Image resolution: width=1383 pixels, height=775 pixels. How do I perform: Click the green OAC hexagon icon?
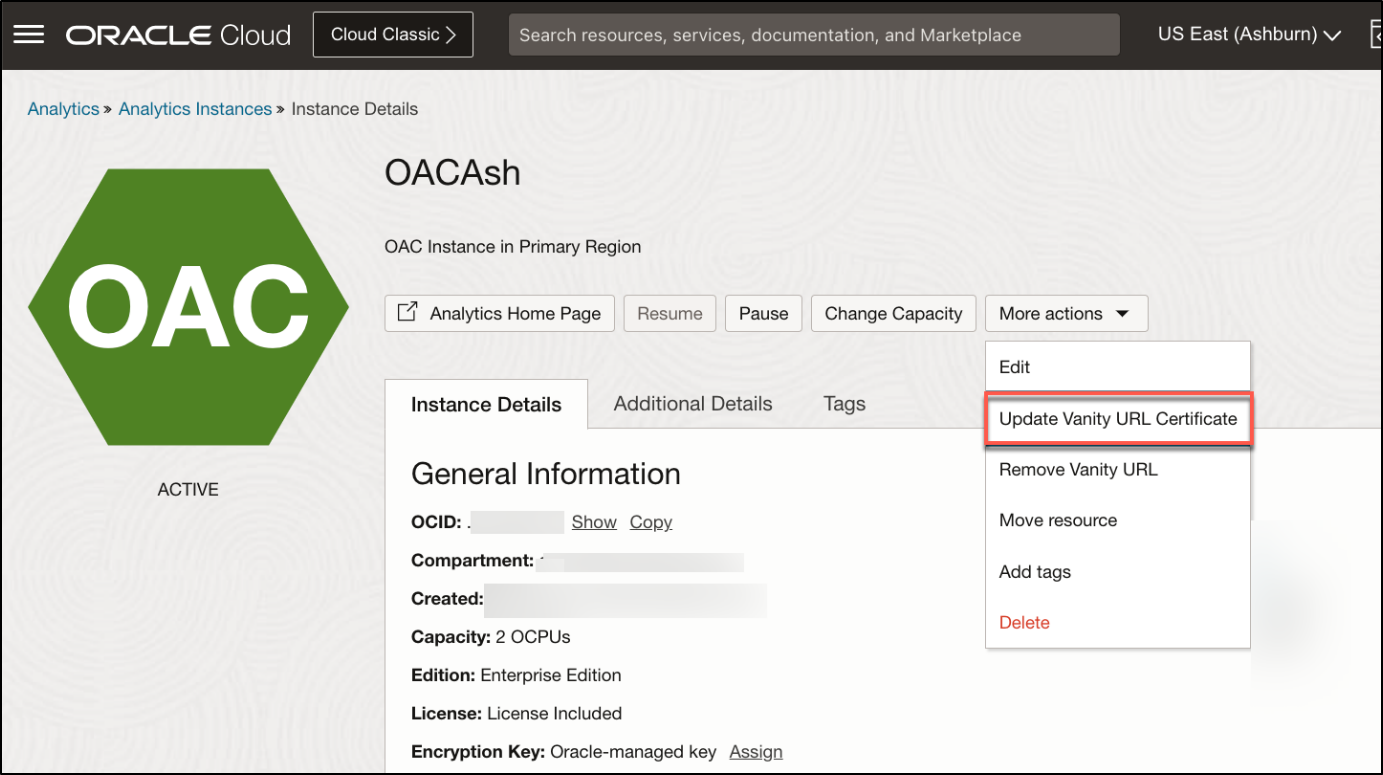click(x=188, y=307)
